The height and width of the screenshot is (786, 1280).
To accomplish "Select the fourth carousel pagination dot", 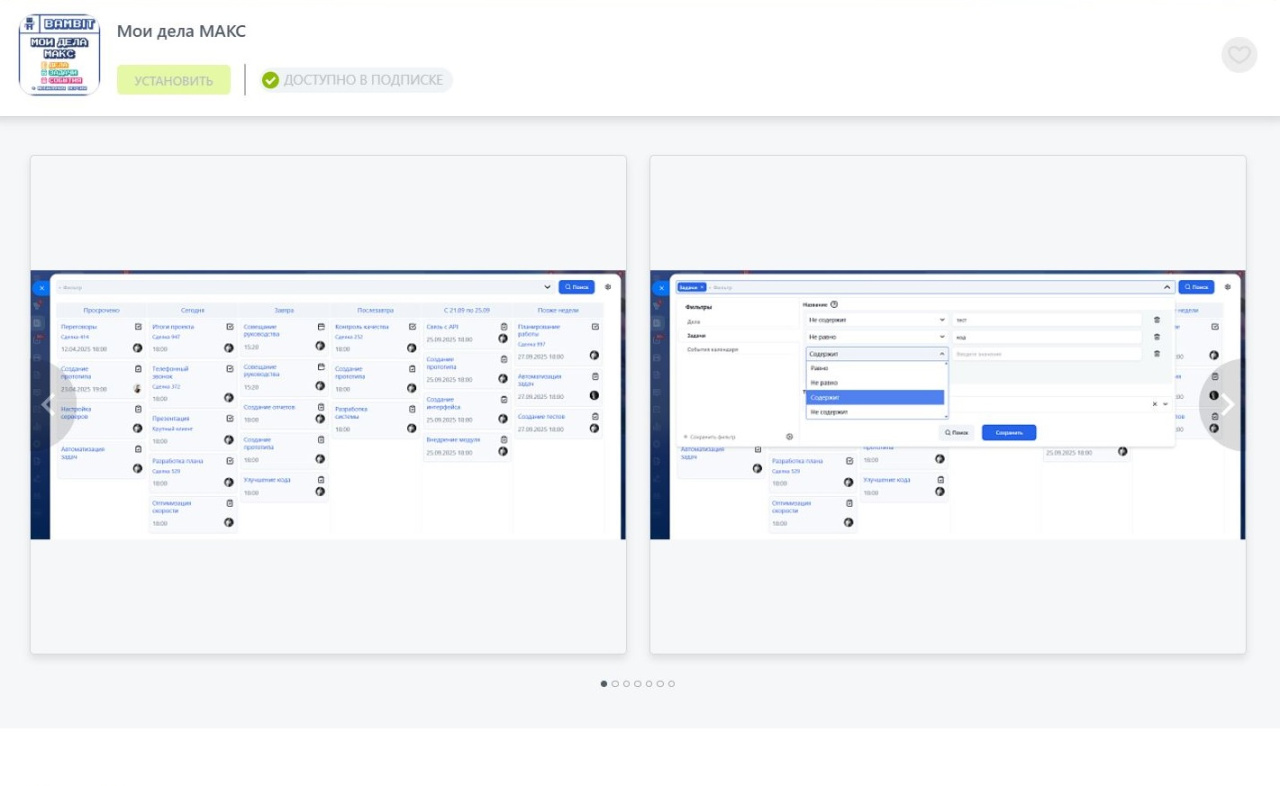I will [x=638, y=684].
